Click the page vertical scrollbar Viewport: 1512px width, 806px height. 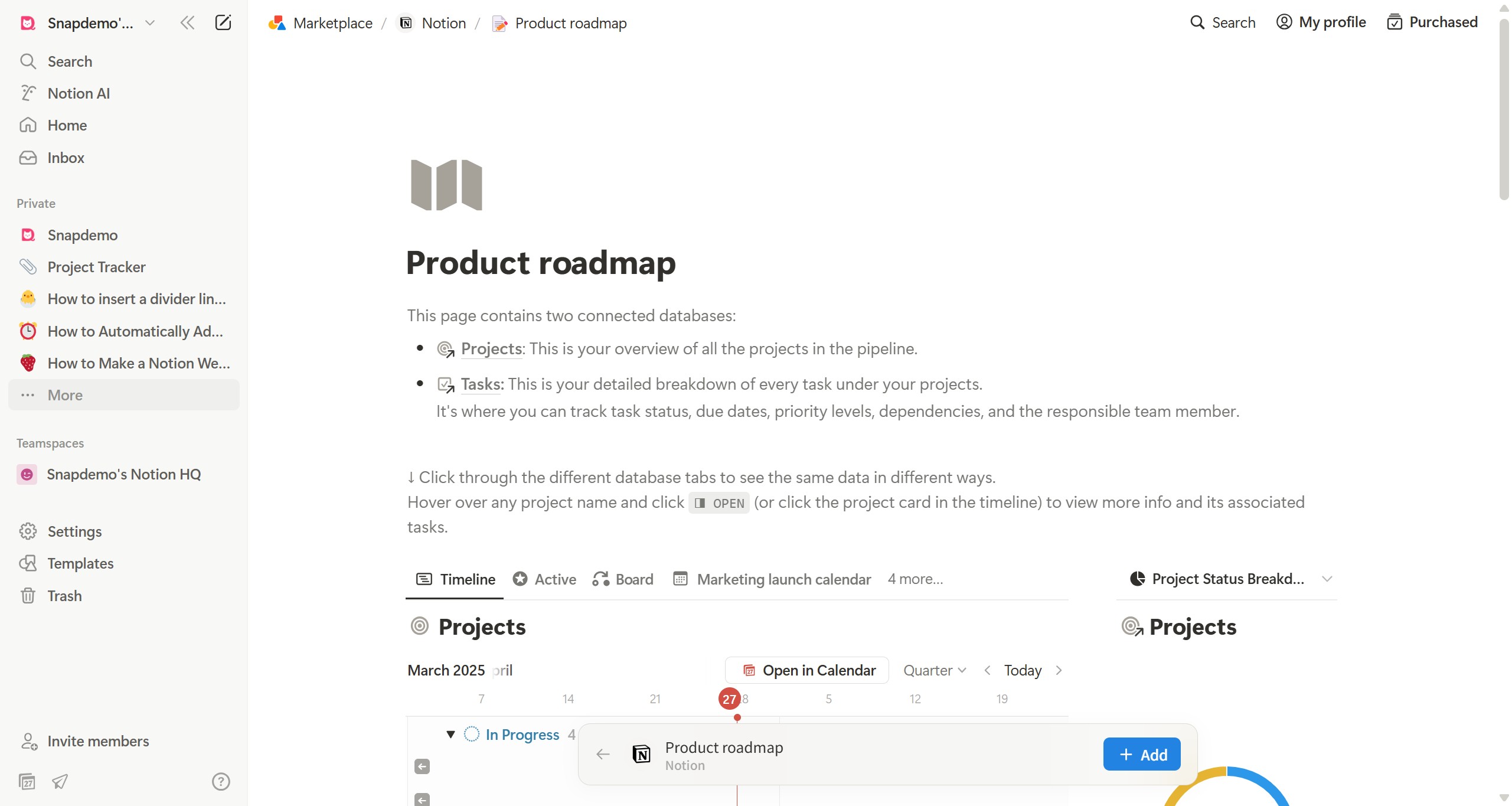tap(1504, 111)
